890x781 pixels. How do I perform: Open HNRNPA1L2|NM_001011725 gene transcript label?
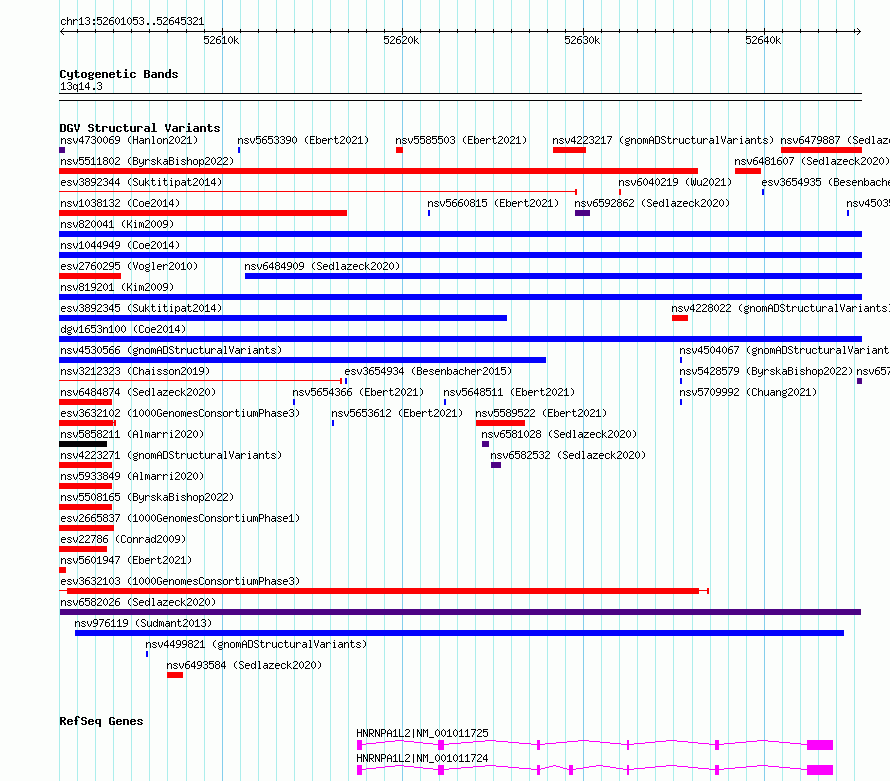tap(422, 733)
